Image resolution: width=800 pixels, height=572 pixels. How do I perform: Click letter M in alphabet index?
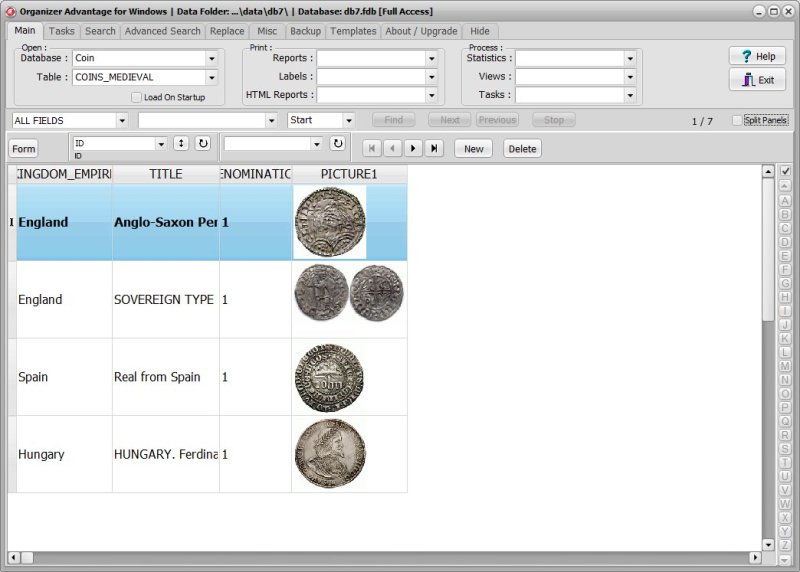pyautogui.click(x=785, y=366)
